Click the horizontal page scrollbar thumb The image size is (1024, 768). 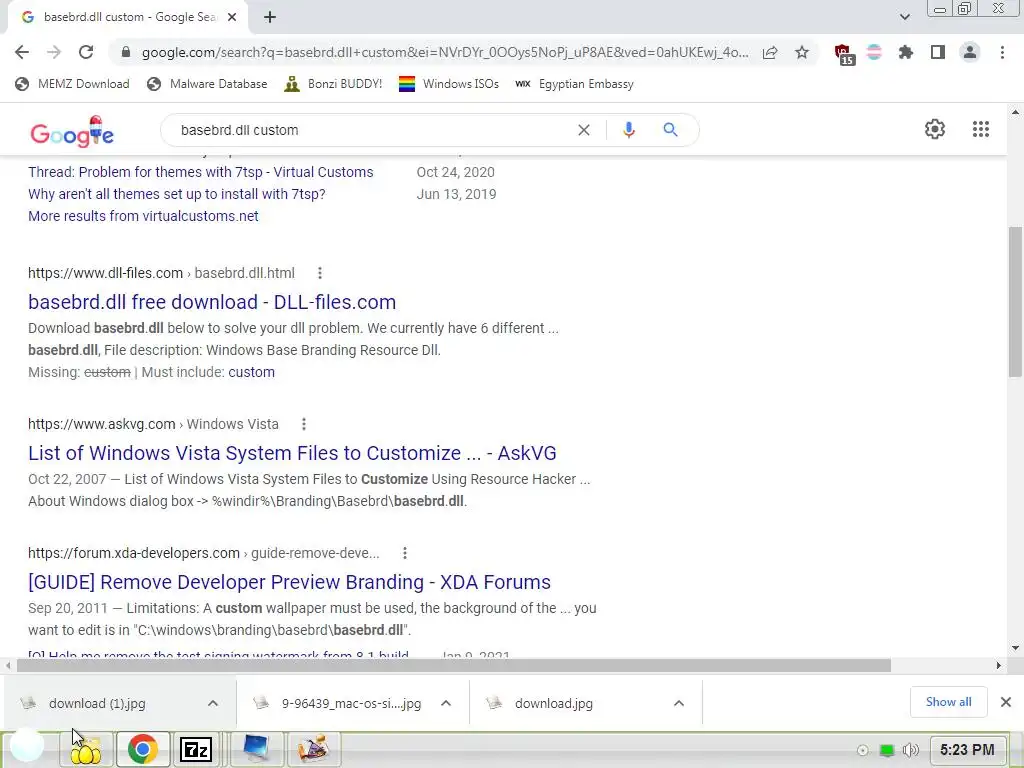454,665
